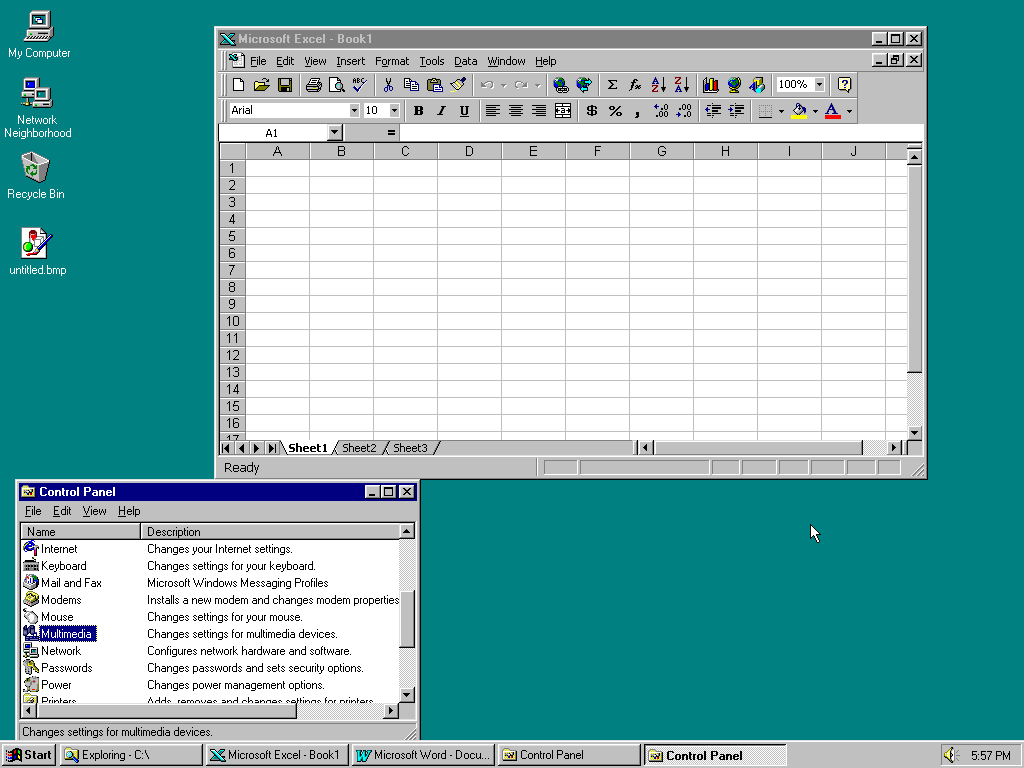The height and width of the screenshot is (768, 1024).
Task: Open the Control Panel View menu
Action: pos(94,511)
